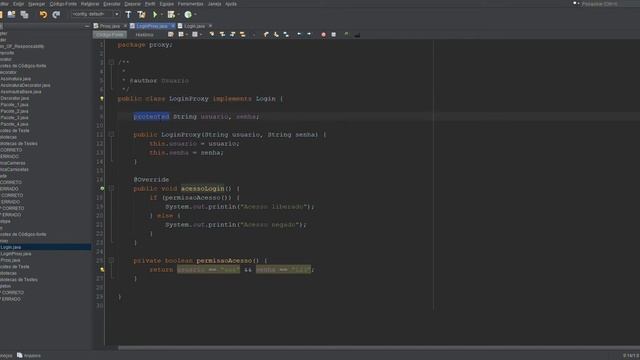Switch to the Histórico history view

pos(144,35)
